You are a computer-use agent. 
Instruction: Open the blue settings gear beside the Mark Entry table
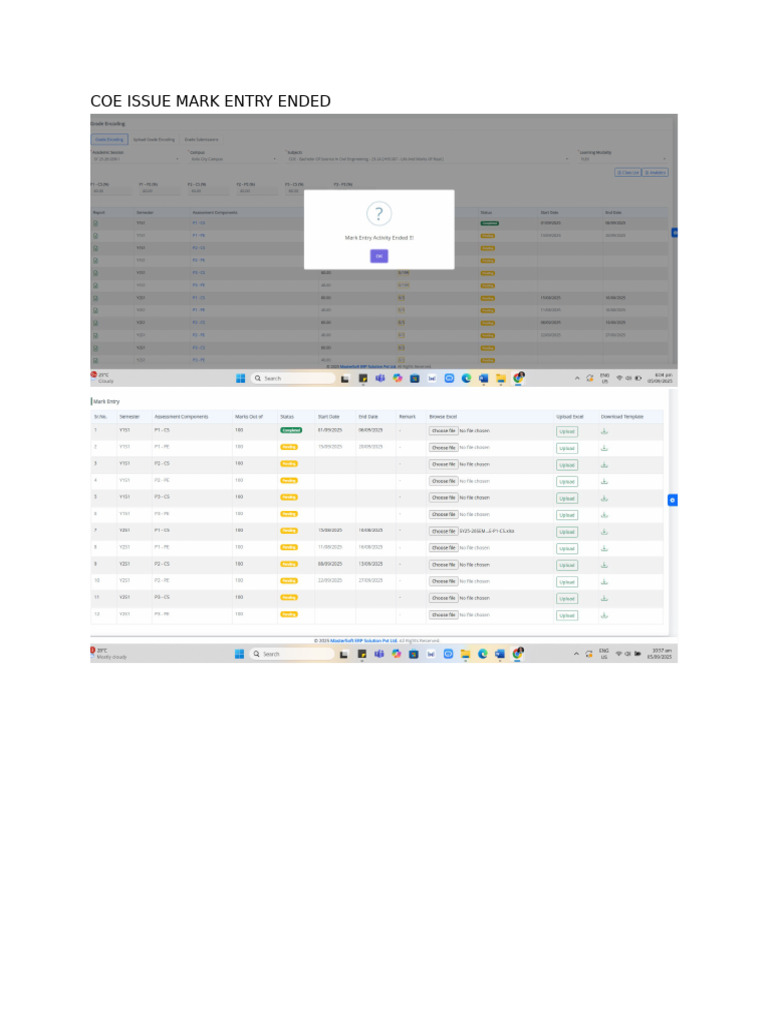click(672, 500)
